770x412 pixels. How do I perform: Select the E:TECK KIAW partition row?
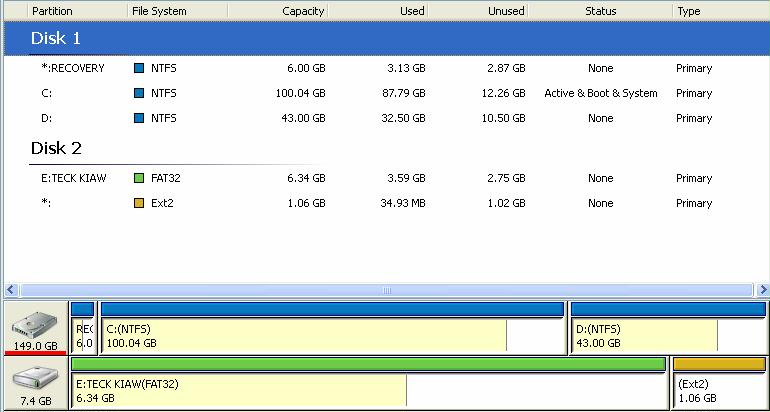385,179
